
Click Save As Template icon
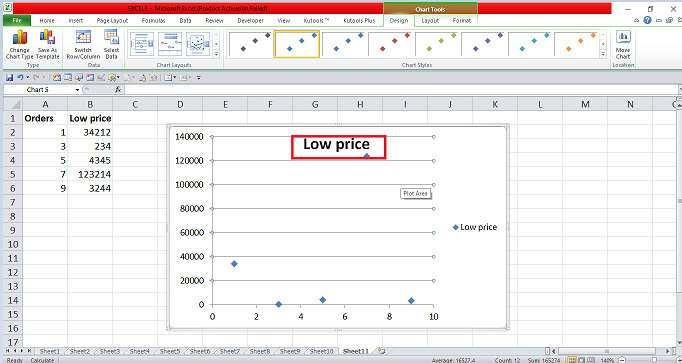pos(47,45)
